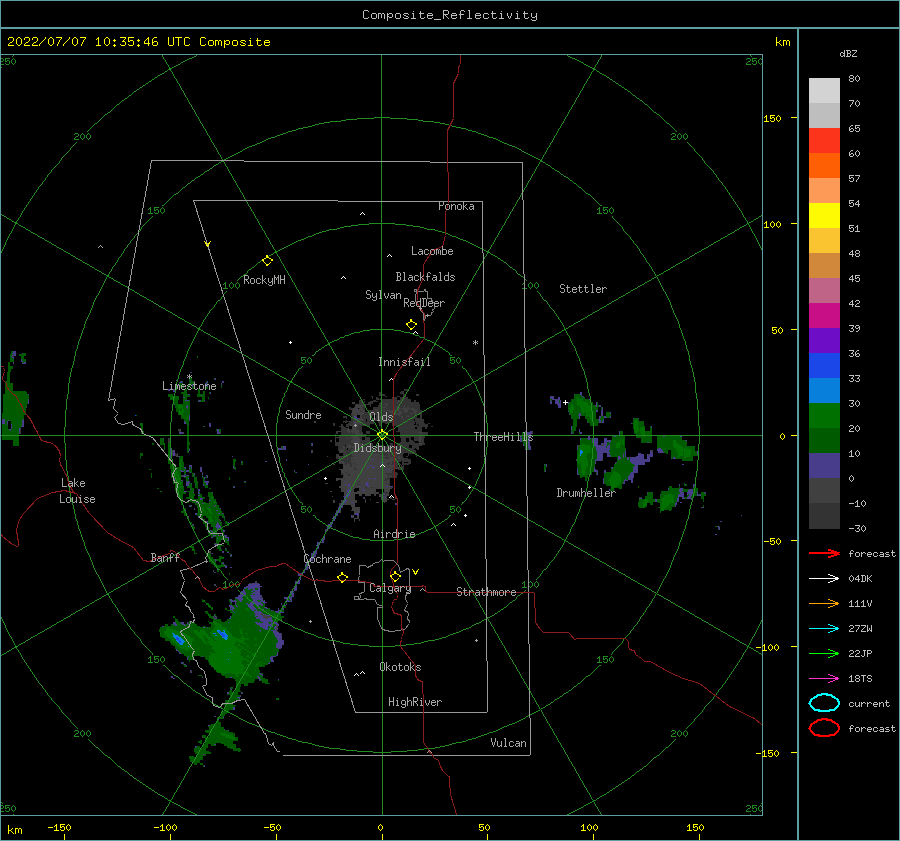Click the 04DK legend label
Image resolution: width=900 pixels, height=841 pixels.
click(x=860, y=578)
